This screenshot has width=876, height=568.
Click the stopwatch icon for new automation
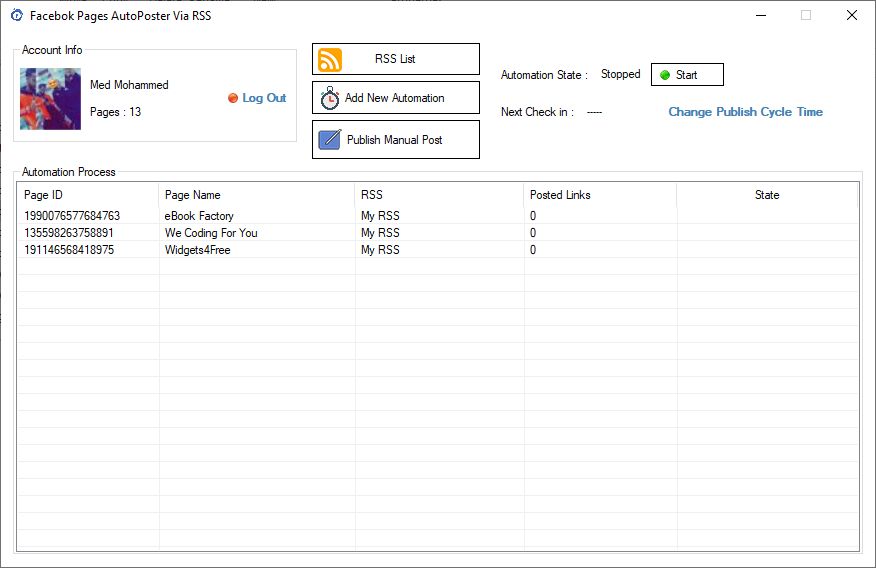tap(330, 98)
